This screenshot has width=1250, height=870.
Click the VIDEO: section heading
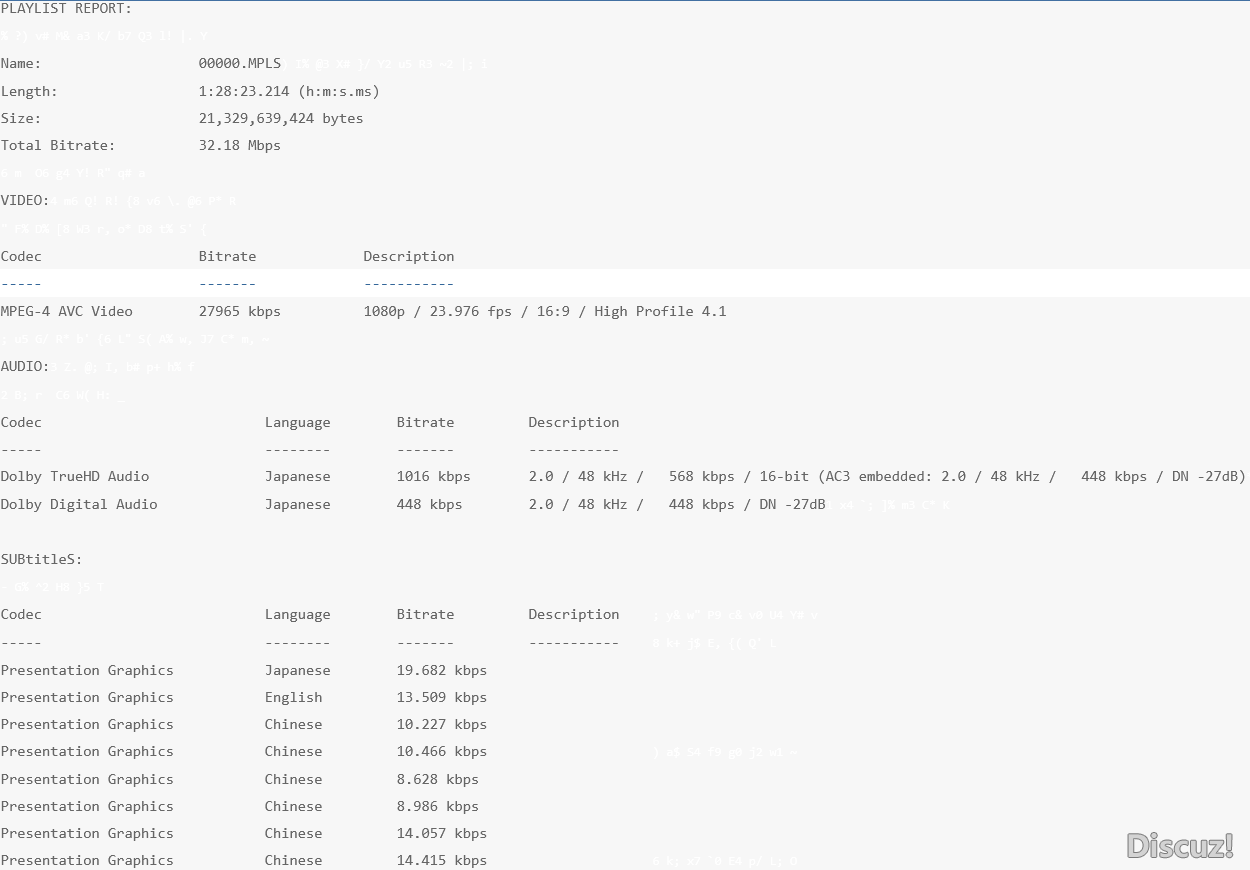click(x=25, y=201)
